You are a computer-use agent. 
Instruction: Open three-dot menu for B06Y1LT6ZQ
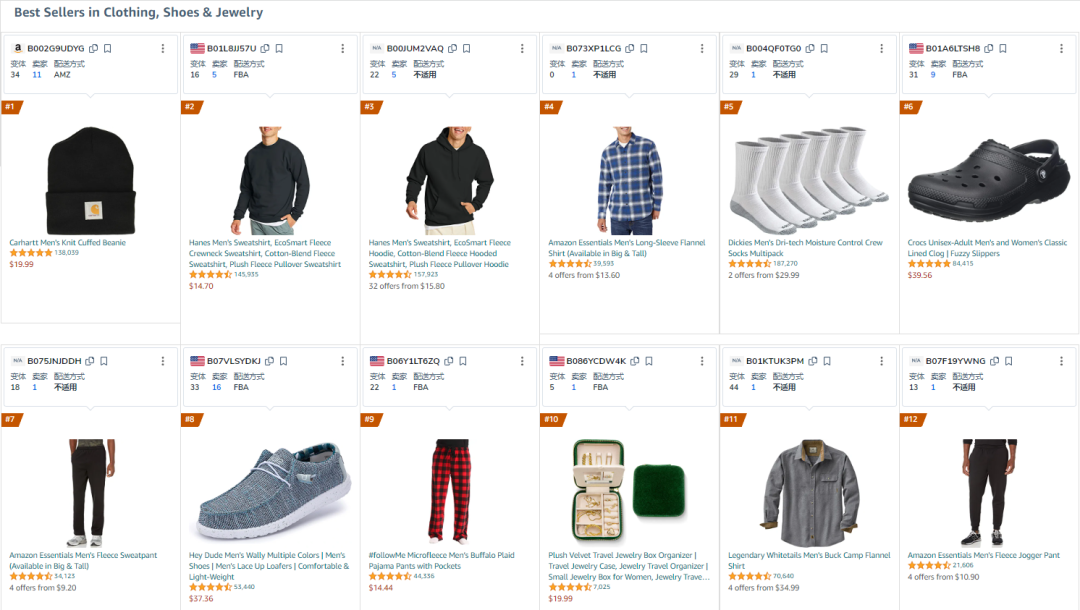[x=521, y=361]
